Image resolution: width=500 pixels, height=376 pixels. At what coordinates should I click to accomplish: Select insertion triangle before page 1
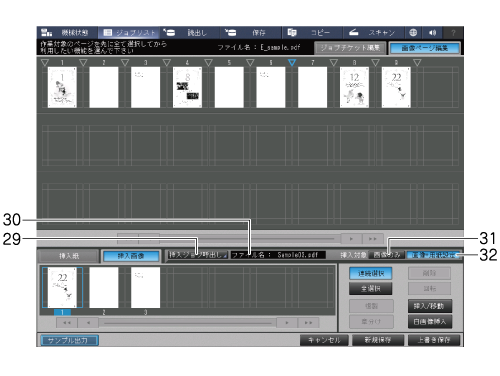[x=45, y=62]
